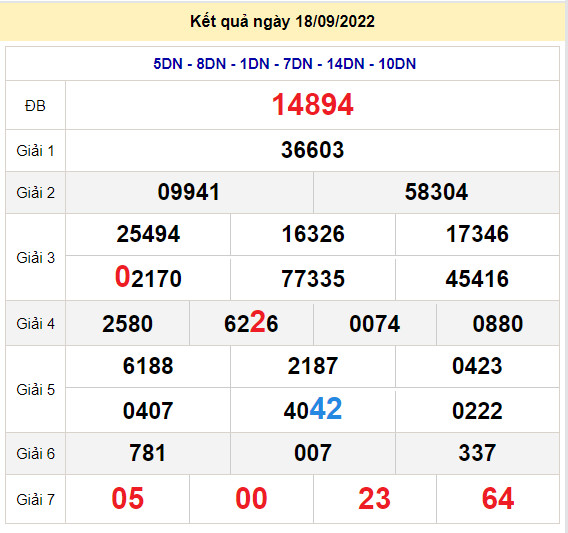Select Giải 4 number 6226
The image size is (568, 533).
click(x=251, y=322)
